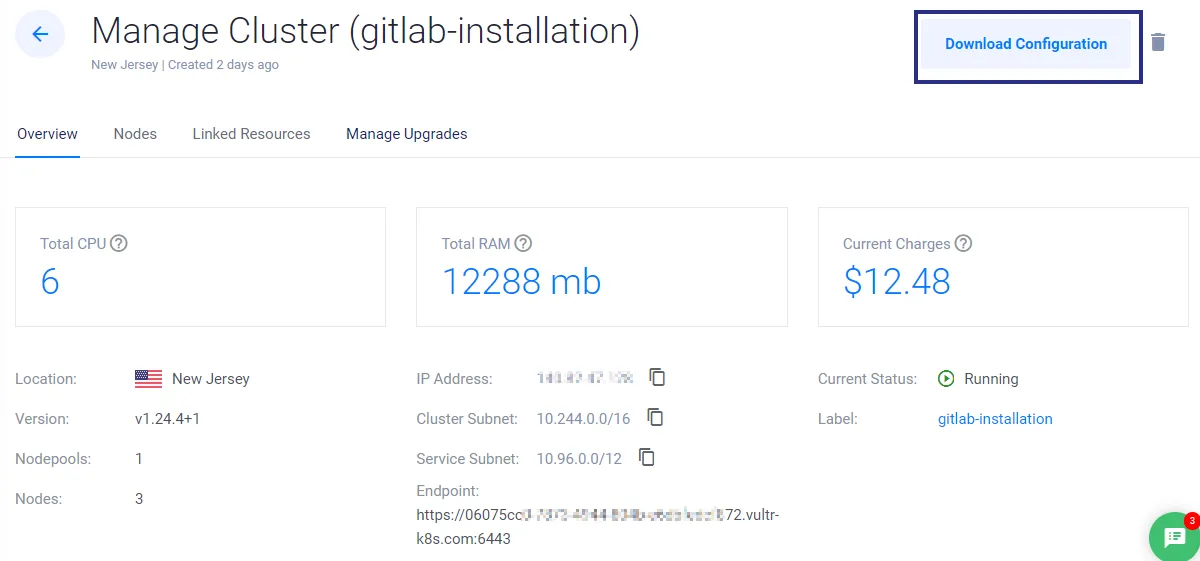Copy the IP Address value

pyautogui.click(x=657, y=377)
